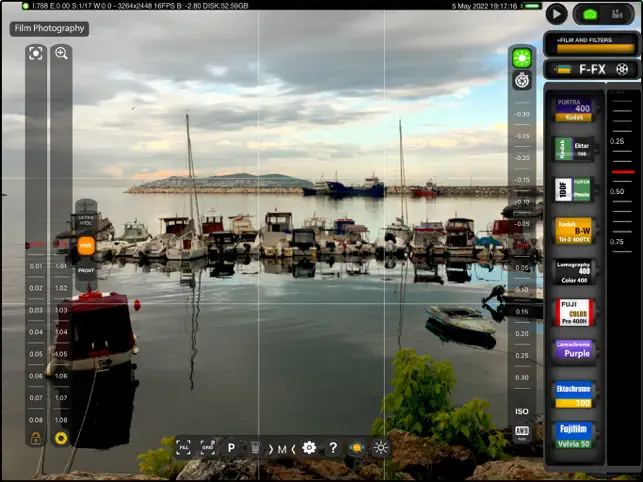Open the settings gear in bottom toolbar
This screenshot has height=482, width=643.
click(x=309, y=448)
